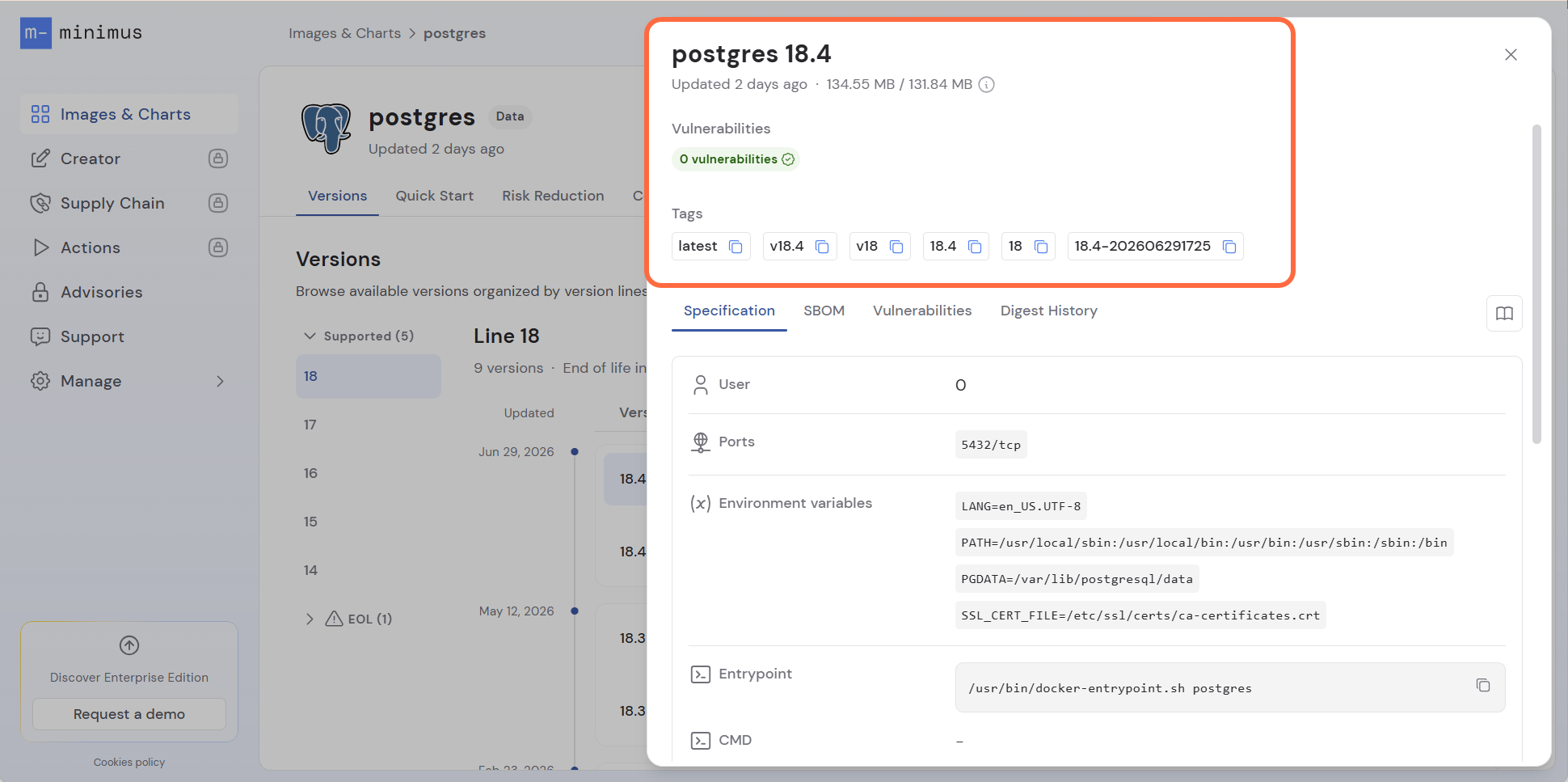The image size is (1568, 782).
Task: Click the size info icon next to 131.84 MB
Action: pos(987,84)
